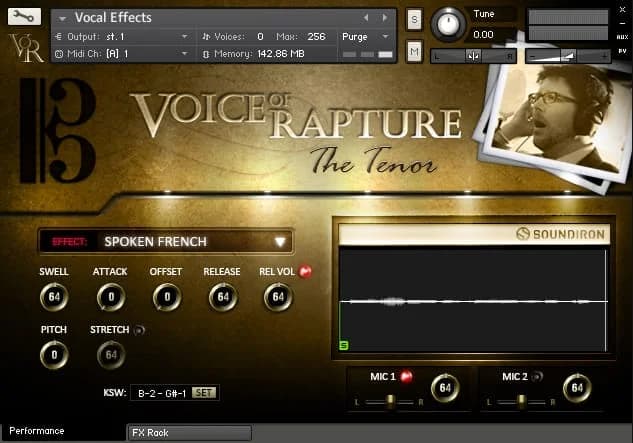The image size is (633, 443).
Task: Disable the MIC 1 red LED
Action: [x=407, y=377]
